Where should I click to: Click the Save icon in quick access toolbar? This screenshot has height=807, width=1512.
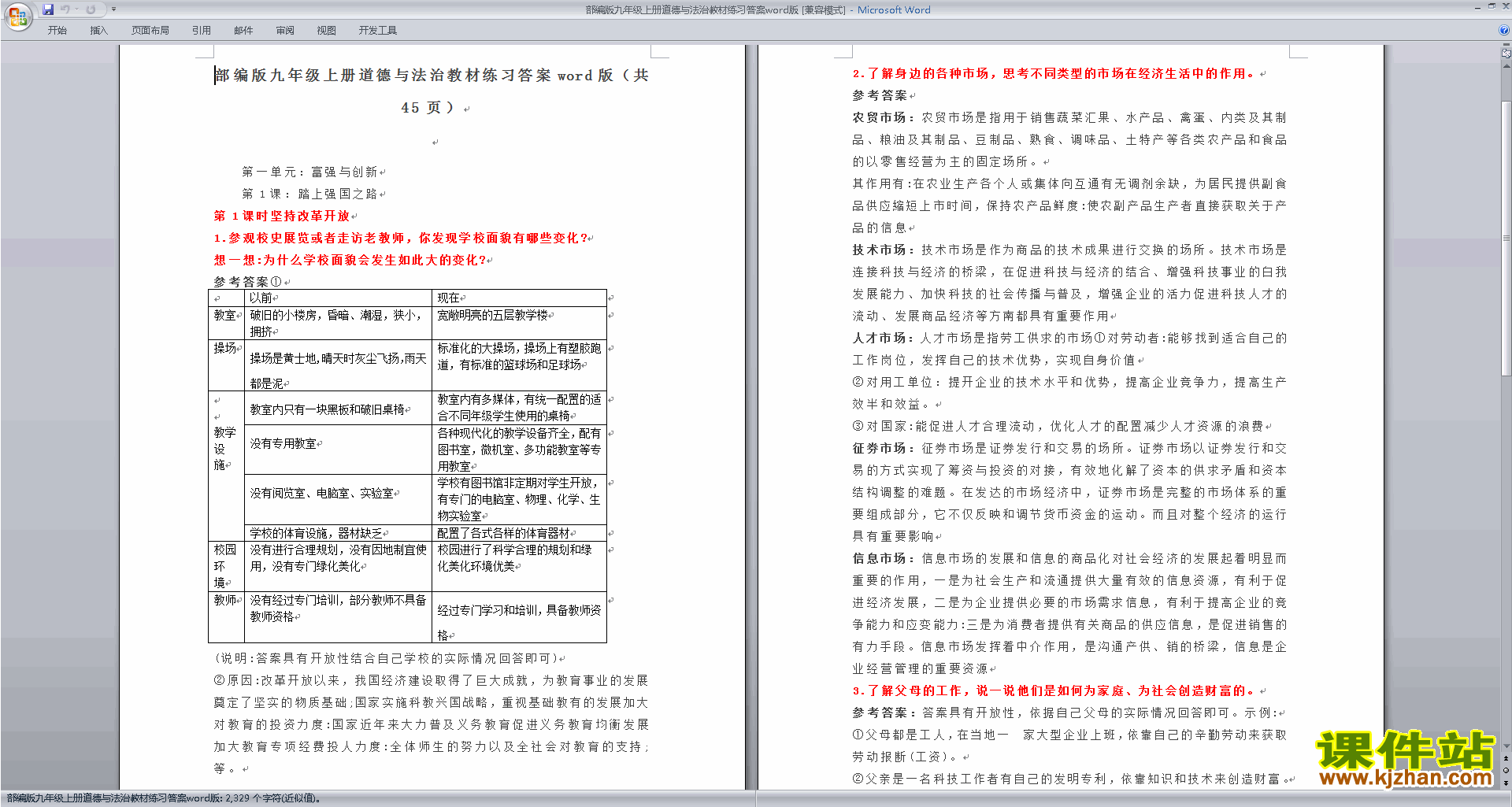tap(48, 9)
